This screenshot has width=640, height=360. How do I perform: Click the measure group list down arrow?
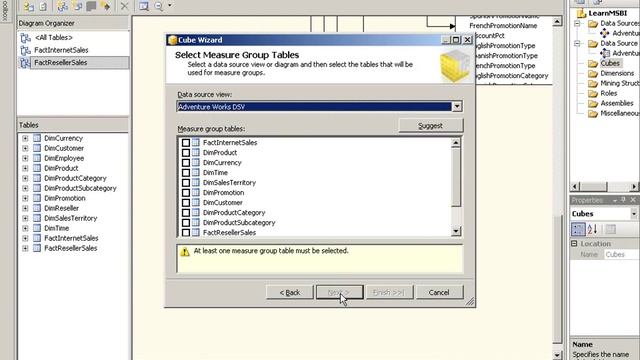point(456,231)
